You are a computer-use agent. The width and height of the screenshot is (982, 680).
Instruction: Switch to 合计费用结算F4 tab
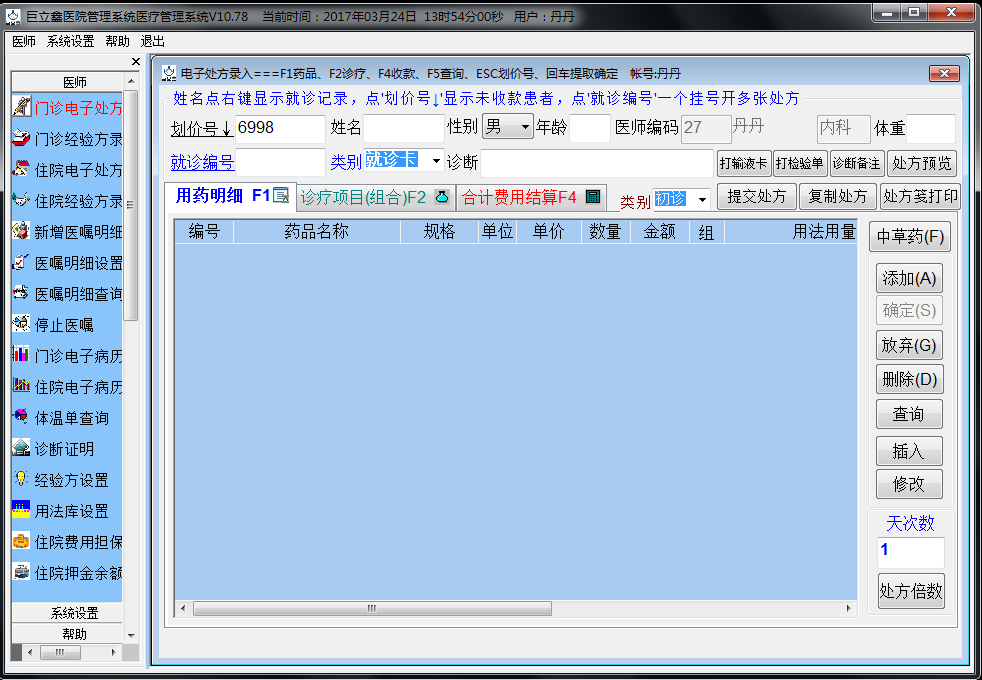click(x=531, y=197)
